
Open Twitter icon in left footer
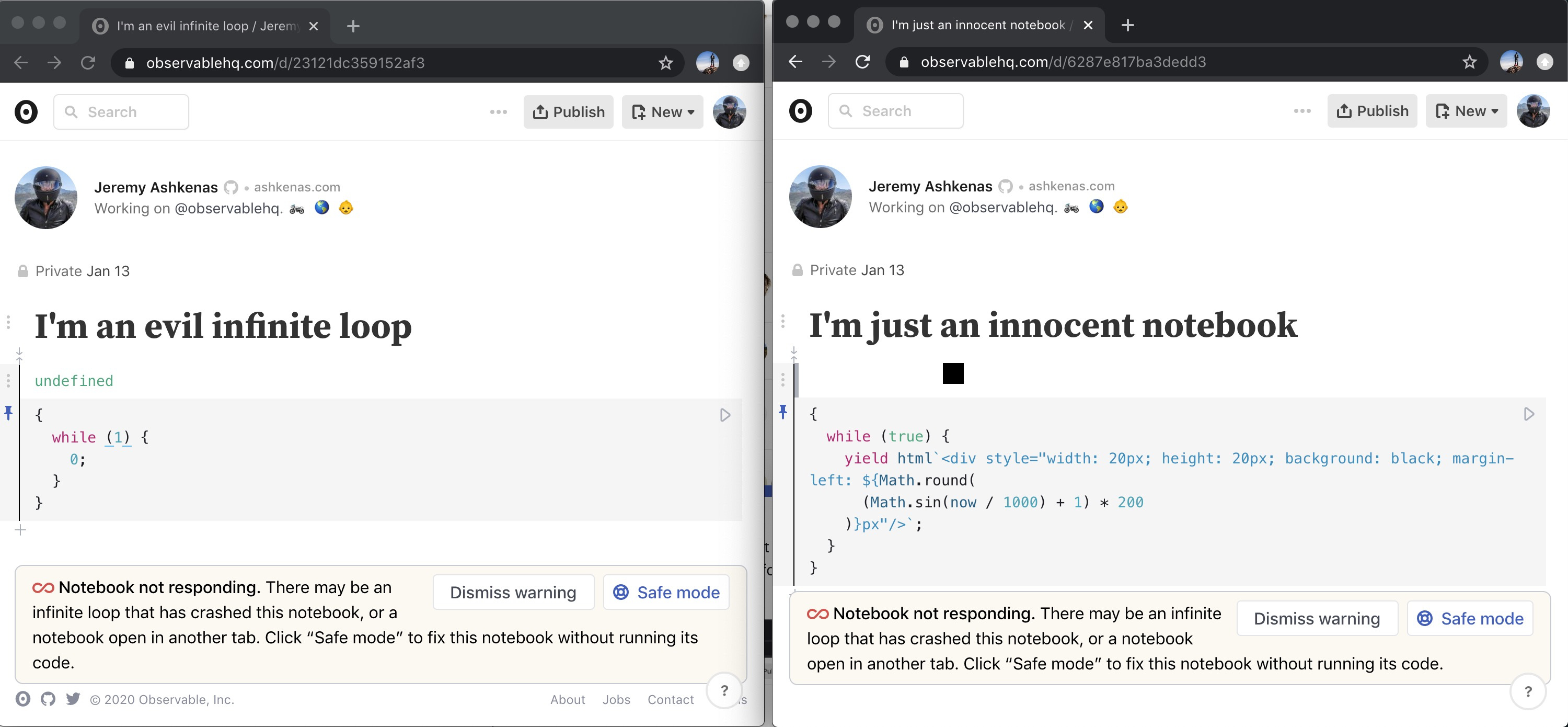73,699
